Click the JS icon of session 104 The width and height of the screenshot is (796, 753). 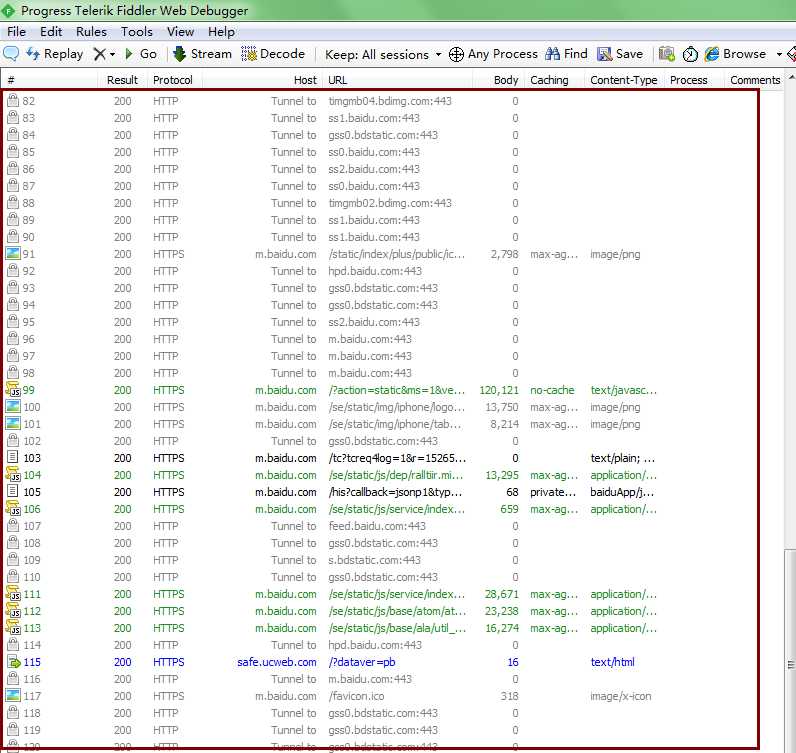pos(13,474)
